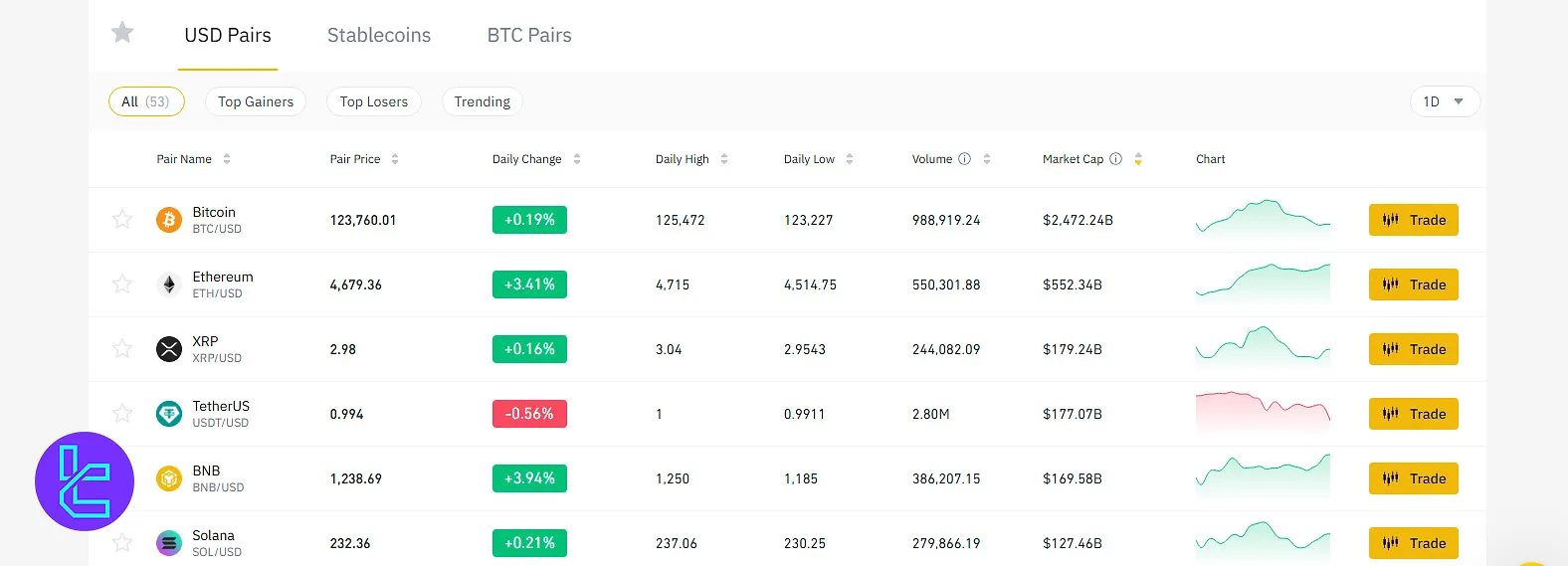1568x566 pixels.
Task: Click the XRP coin logo
Action: [x=169, y=349]
